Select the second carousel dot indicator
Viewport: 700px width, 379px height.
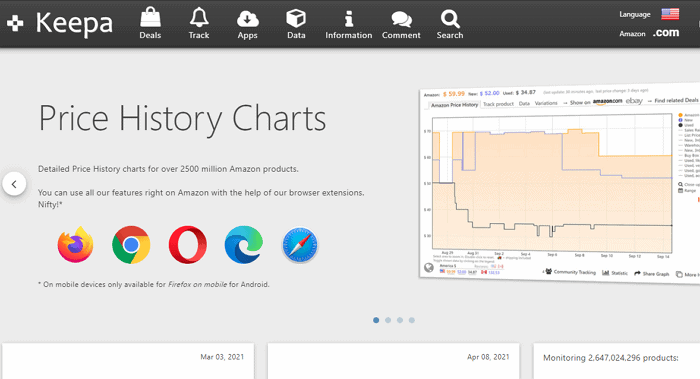click(388, 320)
